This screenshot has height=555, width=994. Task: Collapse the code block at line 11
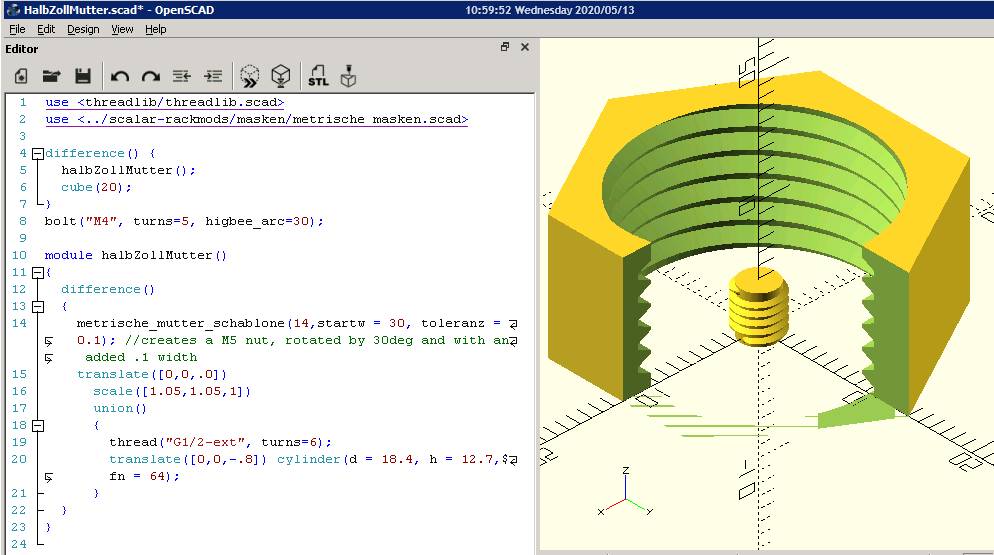pyautogui.click(x=38, y=273)
